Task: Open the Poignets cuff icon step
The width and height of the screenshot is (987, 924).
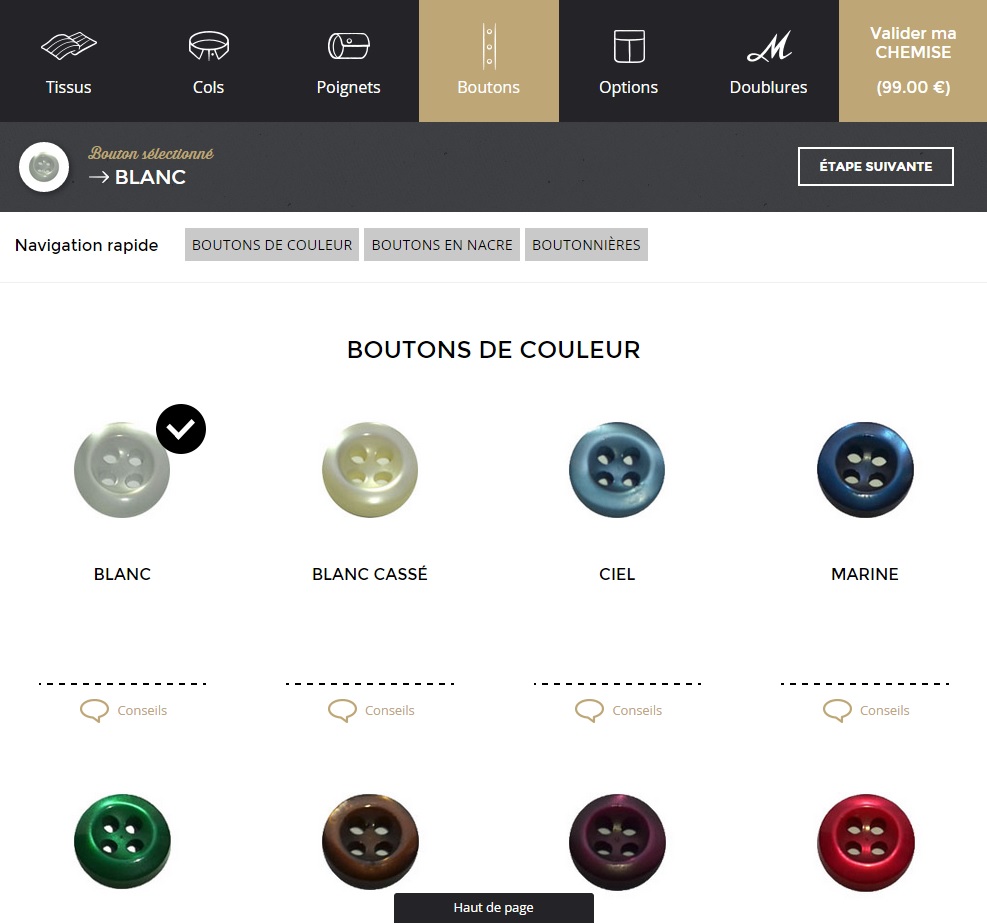Action: tap(349, 46)
